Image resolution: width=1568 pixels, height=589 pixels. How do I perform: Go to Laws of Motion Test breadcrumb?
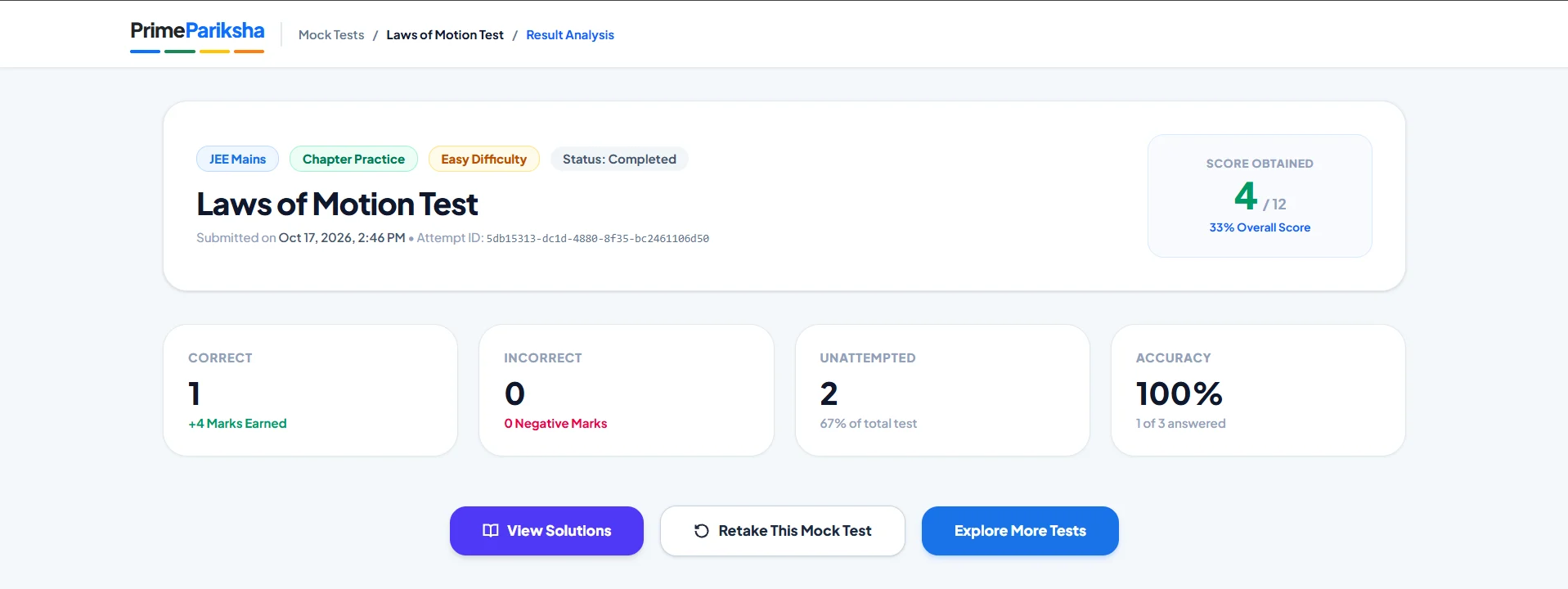445,35
